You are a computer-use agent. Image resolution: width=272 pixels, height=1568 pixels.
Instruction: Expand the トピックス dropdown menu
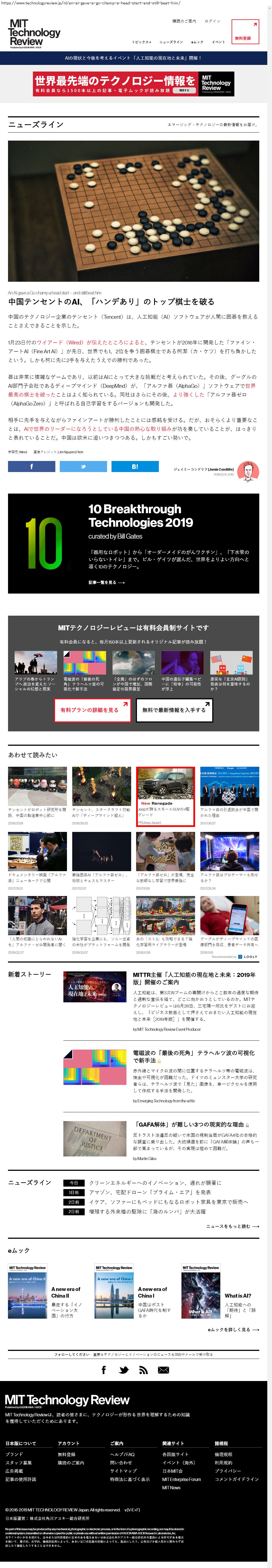click(x=141, y=42)
